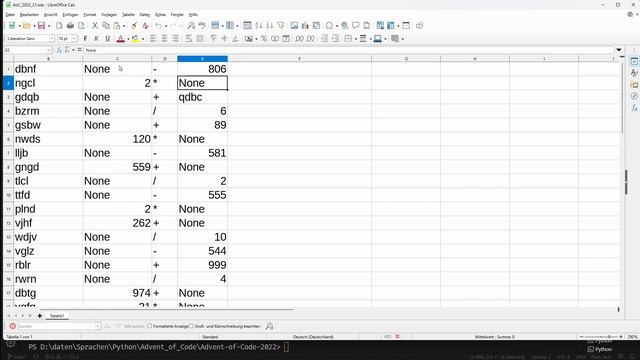Viewport: 640px width, 360px height.
Task: Select the Tabelle1 sheet tab
Action: [x=57, y=316]
